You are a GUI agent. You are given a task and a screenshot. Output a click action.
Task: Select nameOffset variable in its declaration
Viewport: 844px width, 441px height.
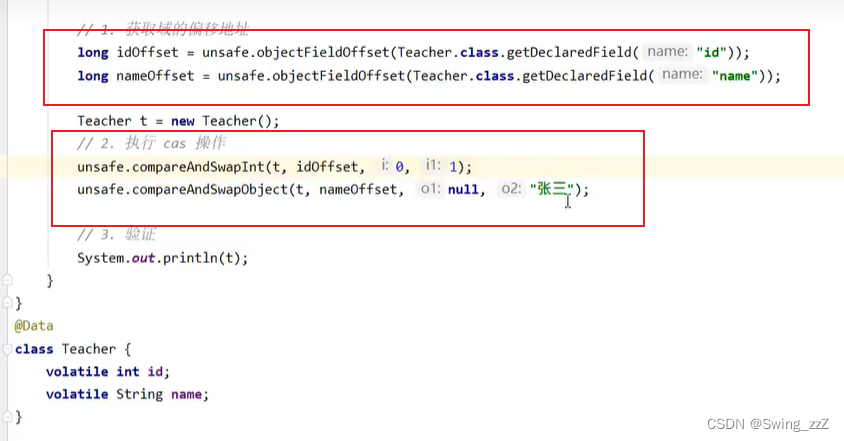click(x=155, y=76)
